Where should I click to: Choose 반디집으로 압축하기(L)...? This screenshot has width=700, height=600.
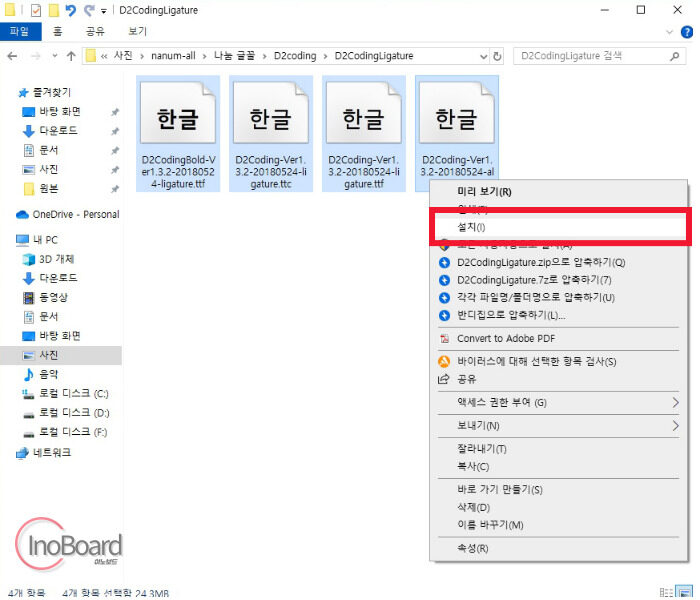[x=558, y=315]
